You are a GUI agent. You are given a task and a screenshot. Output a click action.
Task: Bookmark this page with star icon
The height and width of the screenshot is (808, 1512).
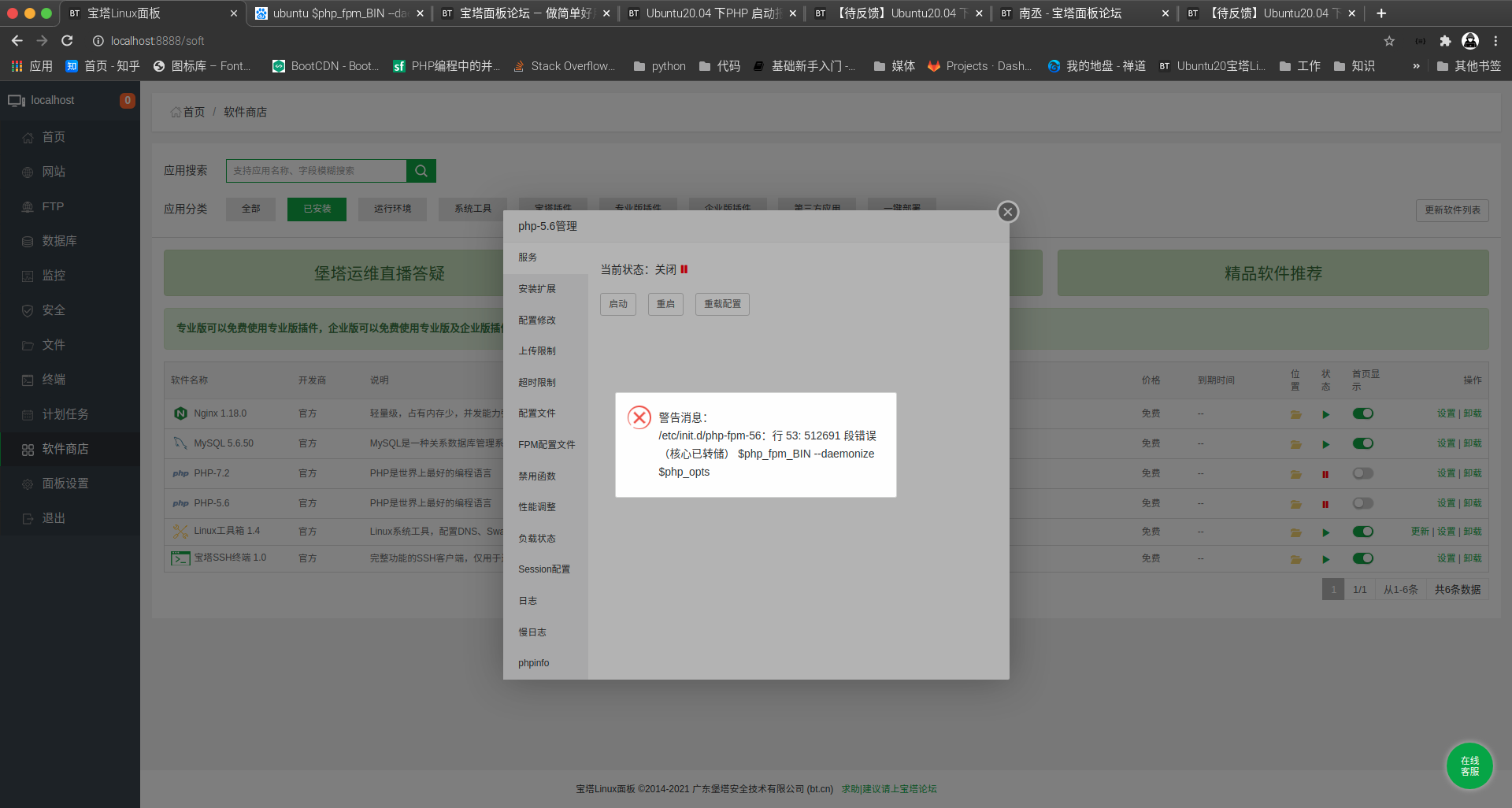[1389, 41]
